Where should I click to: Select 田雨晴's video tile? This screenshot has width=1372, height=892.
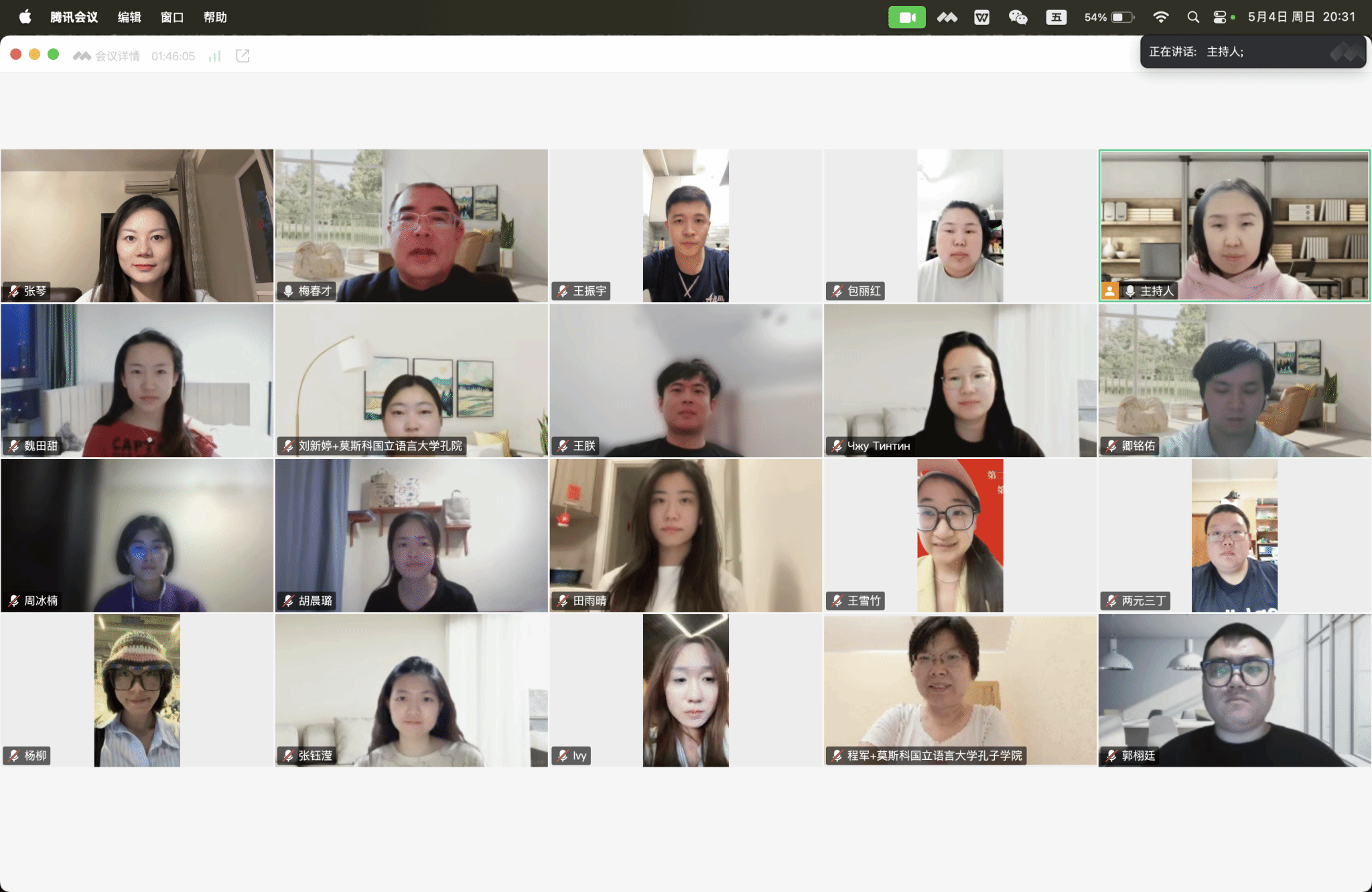click(x=686, y=535)
